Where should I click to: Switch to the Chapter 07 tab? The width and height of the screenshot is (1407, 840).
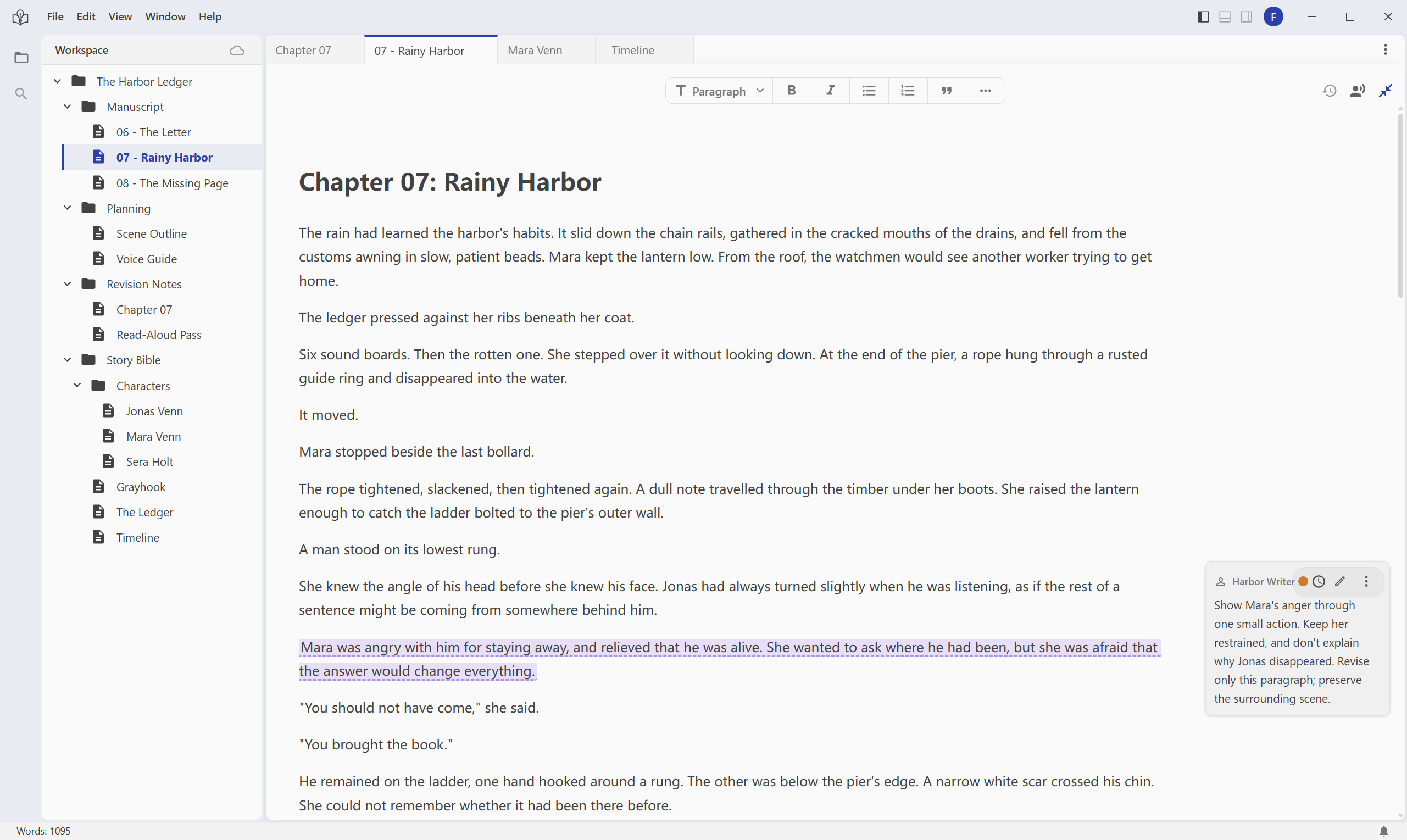coord(315,50)
